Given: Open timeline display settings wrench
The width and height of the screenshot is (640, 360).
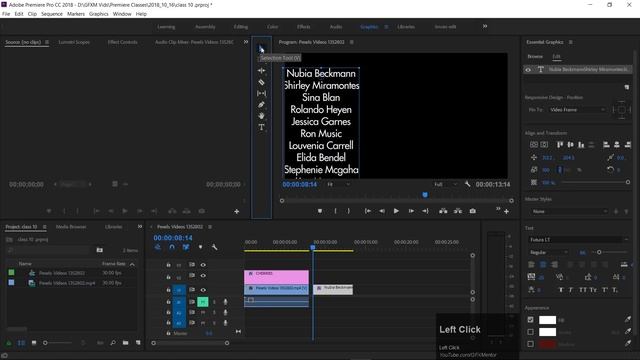Looking at the screenshot, I should (214, 247).
